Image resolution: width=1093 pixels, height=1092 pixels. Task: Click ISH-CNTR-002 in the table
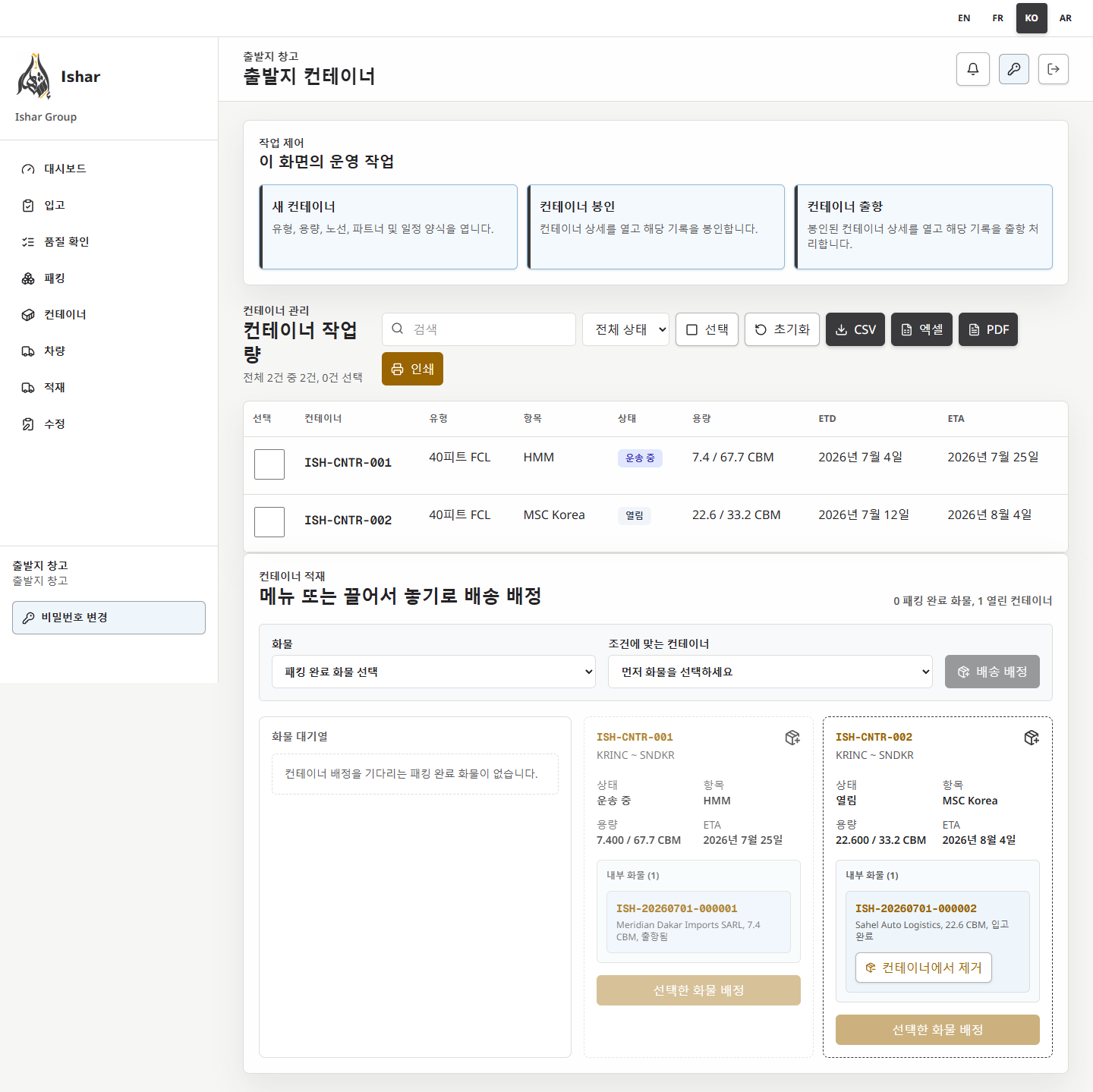coord(348,521)
